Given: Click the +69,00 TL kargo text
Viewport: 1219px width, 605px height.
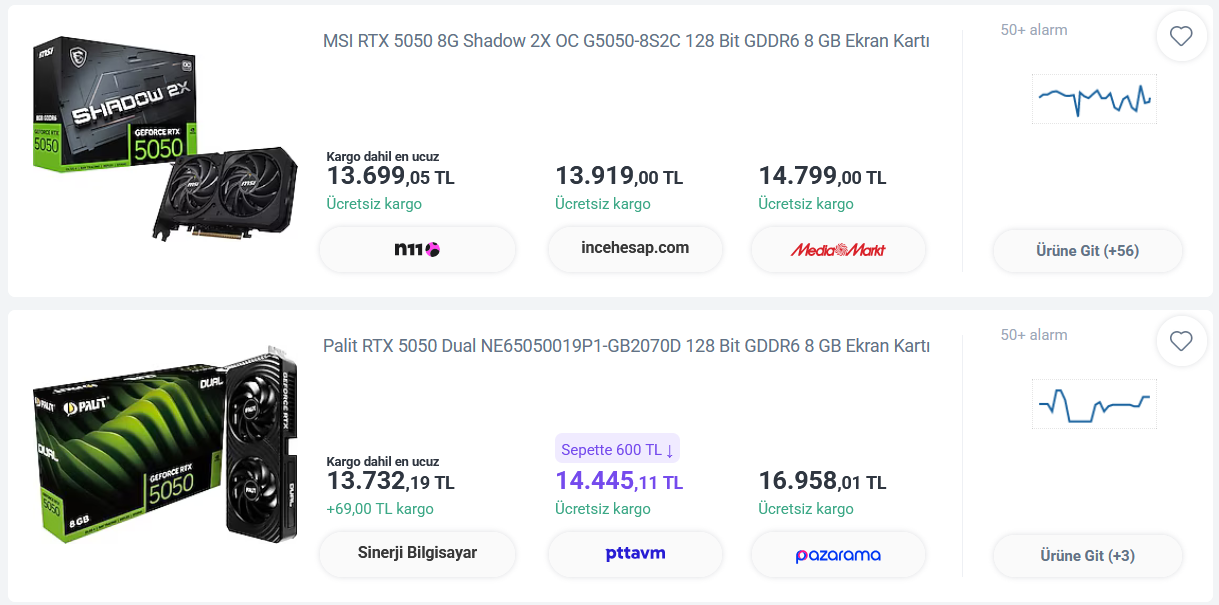Looking at the screenshot, I should tap(380, 509).
